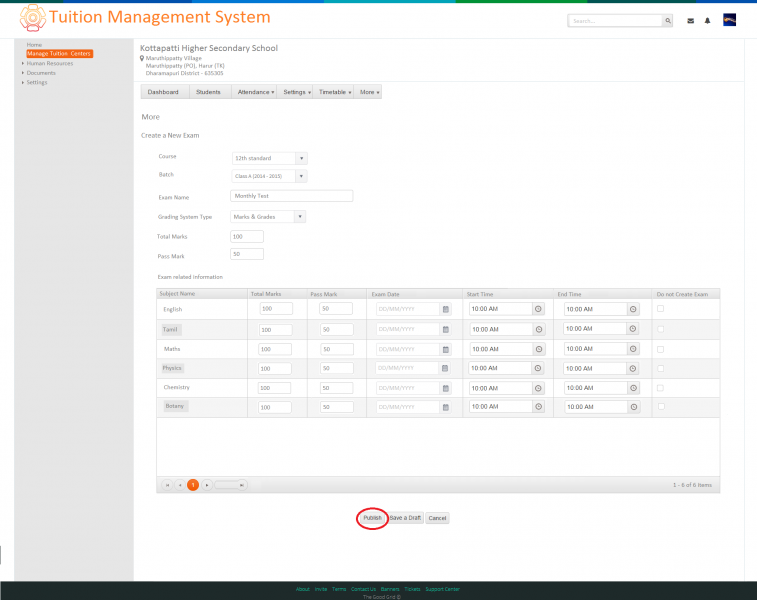
Task: Open clock picker for English end time
Action: [633, 309]
